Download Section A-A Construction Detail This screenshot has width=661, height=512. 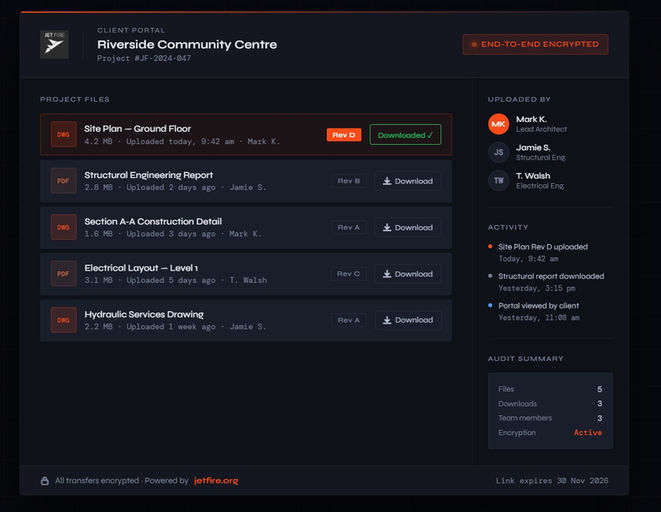click(x=408, y=227)
